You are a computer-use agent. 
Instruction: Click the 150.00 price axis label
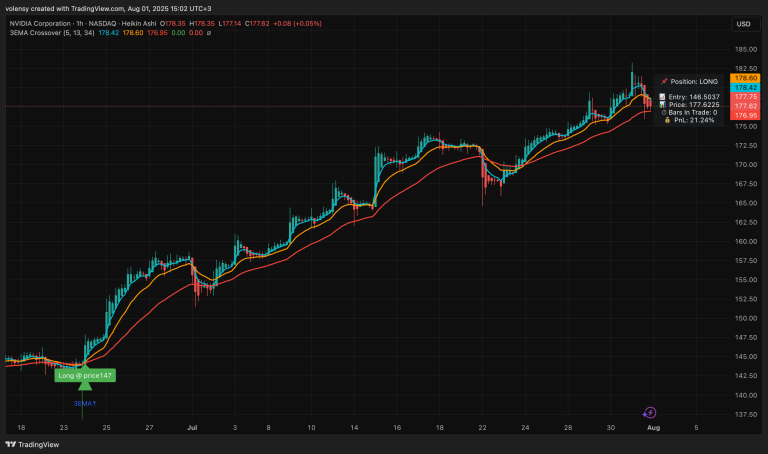point(746,318)
